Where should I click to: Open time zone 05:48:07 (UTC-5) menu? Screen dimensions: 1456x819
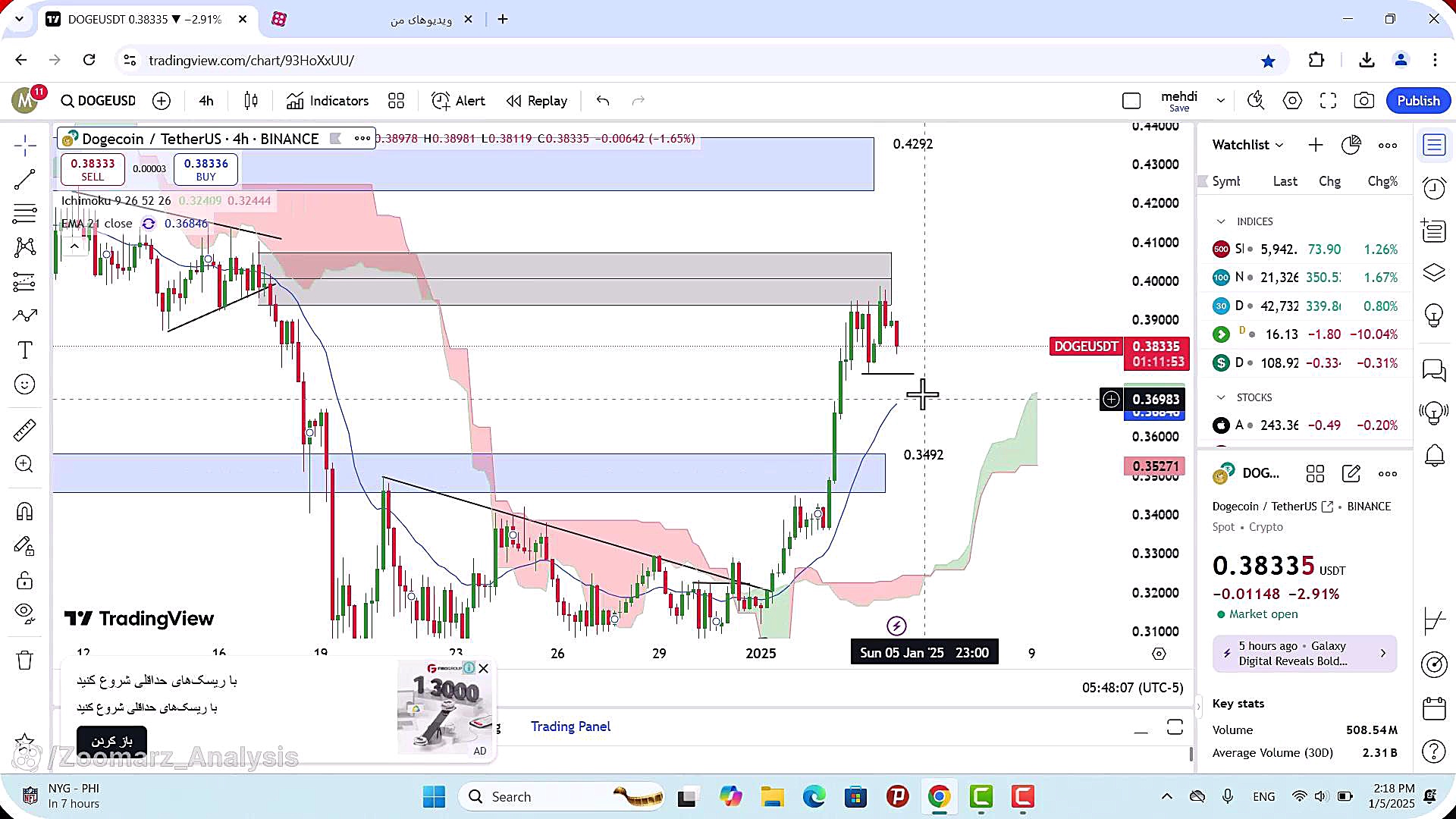(1132, 688)
